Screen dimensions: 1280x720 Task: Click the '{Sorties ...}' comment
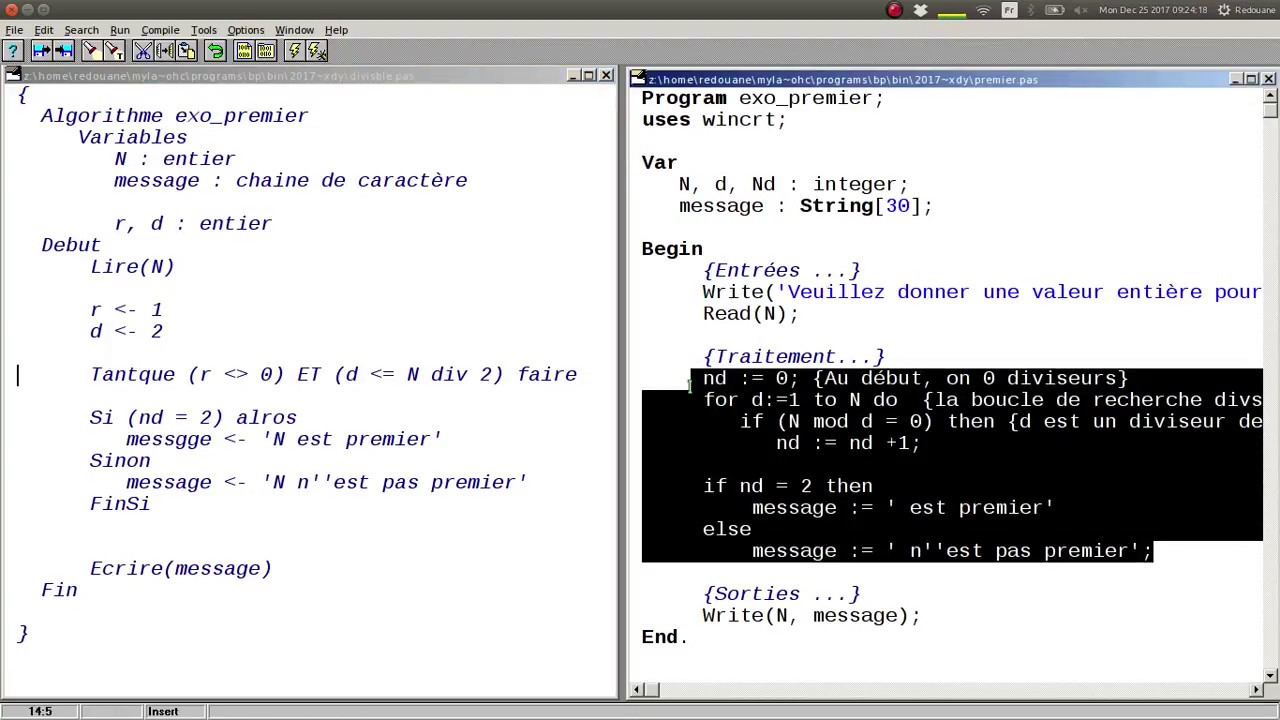click(781, 594)
